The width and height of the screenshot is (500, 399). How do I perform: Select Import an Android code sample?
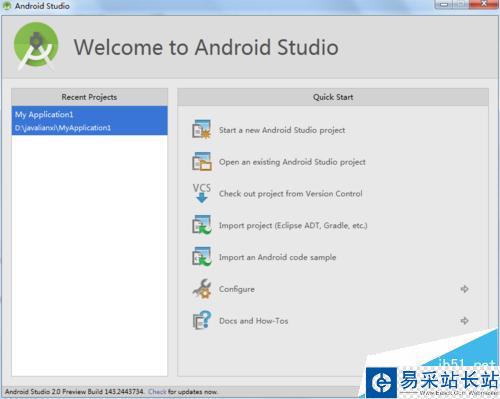click(277, 257)
